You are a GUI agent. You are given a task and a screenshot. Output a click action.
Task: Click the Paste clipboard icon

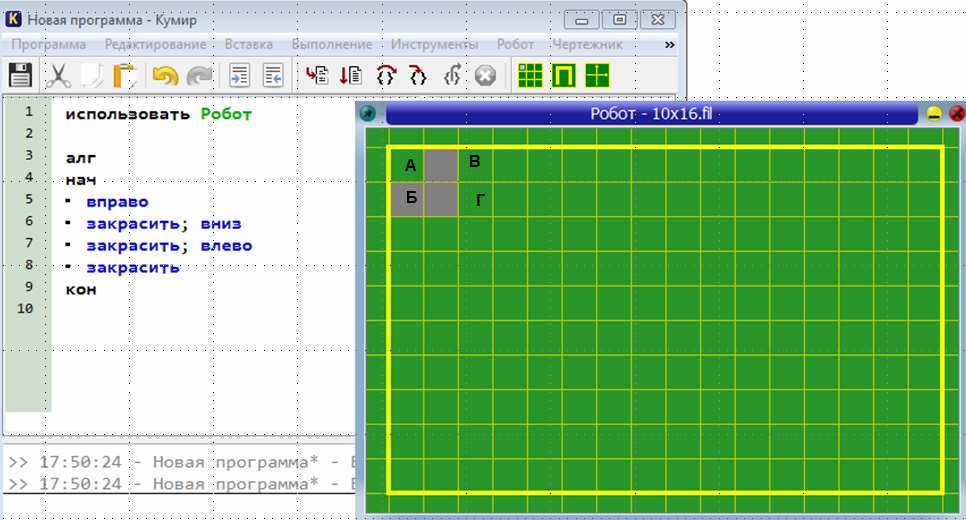click(124, 75)
